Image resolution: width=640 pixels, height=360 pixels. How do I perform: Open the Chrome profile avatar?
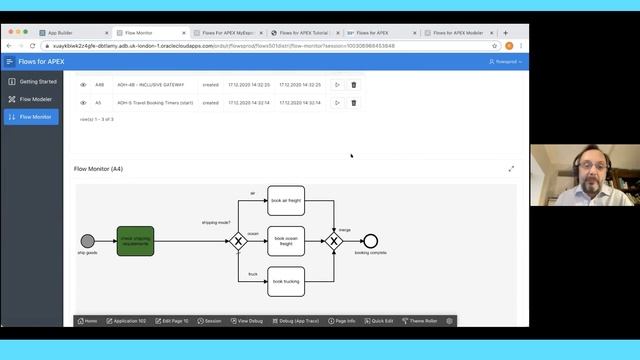tap(509, 46)
